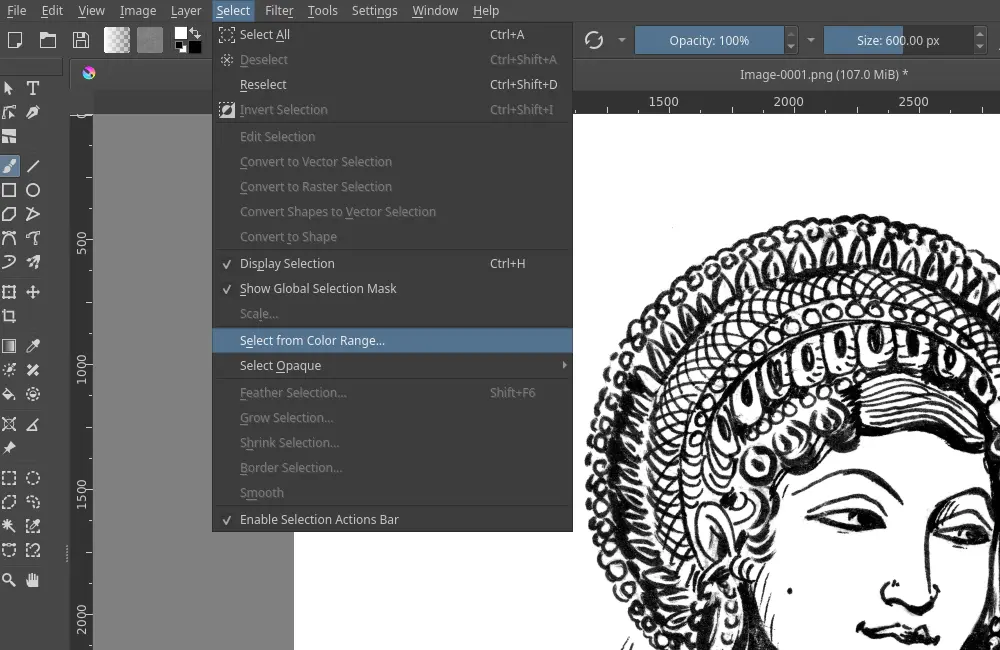Click the white foreground color swatch
Screen dimensions: 1000x650
[180, 33]
